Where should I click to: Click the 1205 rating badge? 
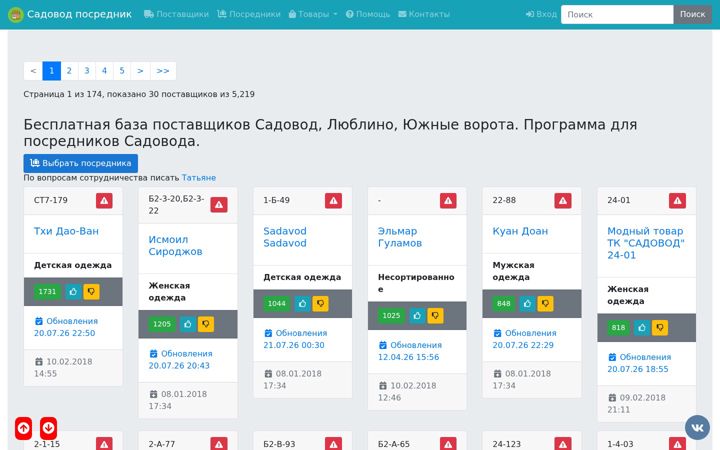[162, 324]
